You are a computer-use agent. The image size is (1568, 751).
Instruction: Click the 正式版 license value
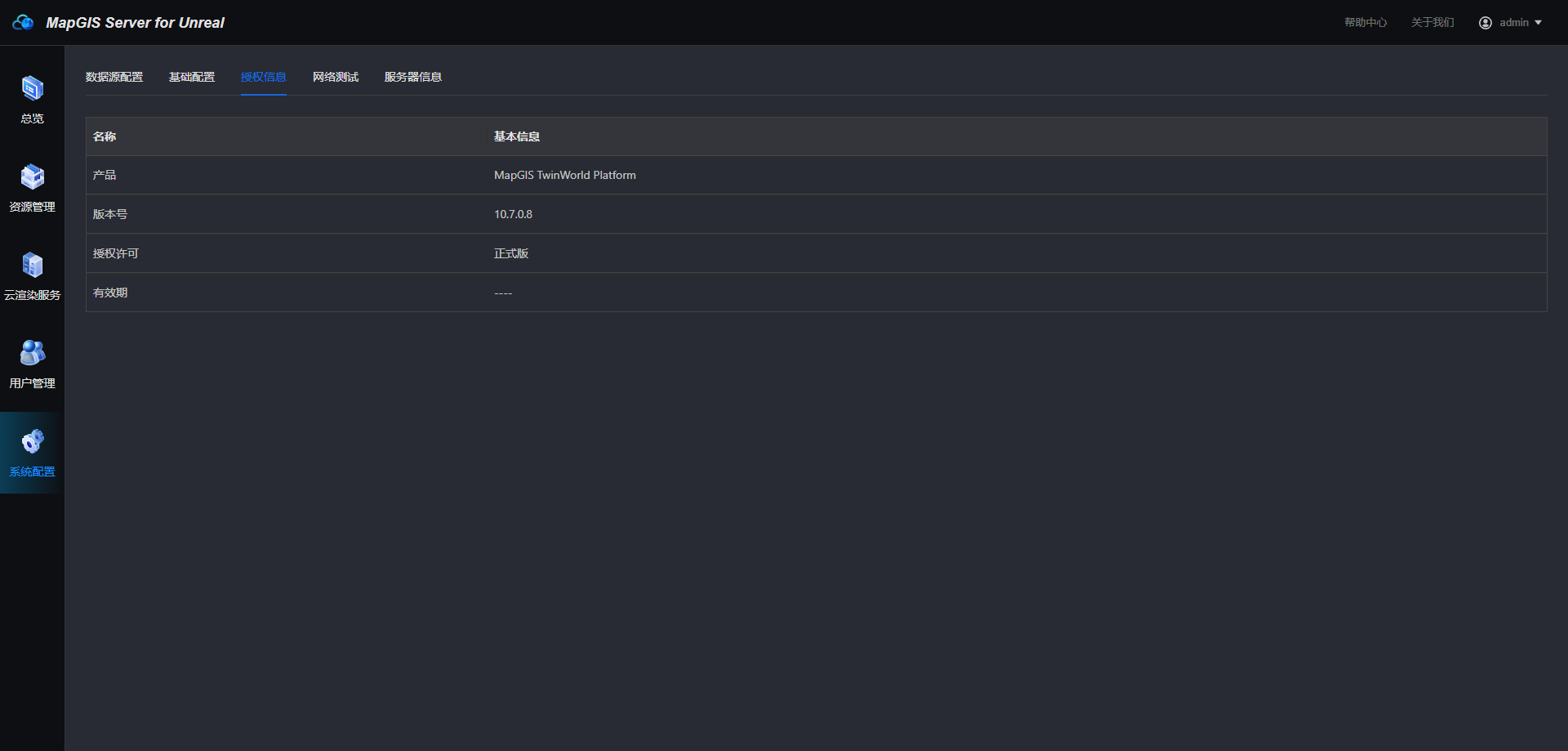[x=511, y=253]
